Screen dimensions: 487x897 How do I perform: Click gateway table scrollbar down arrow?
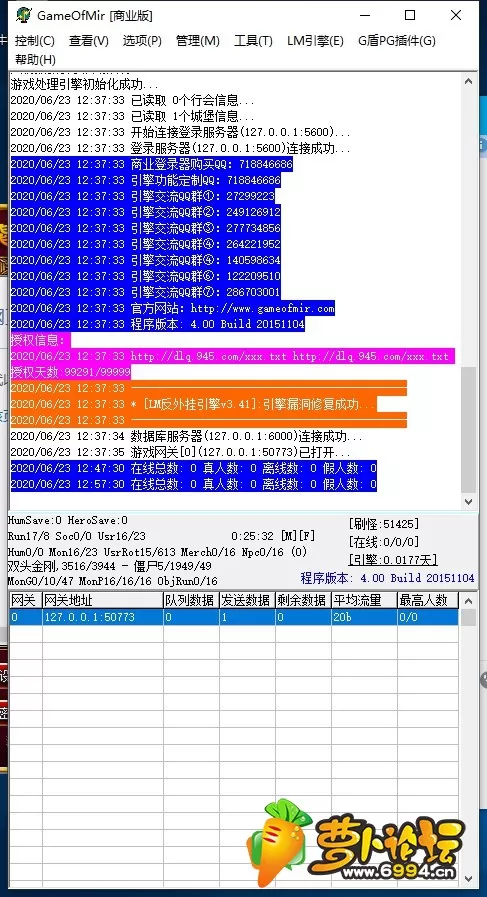[469, 879]
